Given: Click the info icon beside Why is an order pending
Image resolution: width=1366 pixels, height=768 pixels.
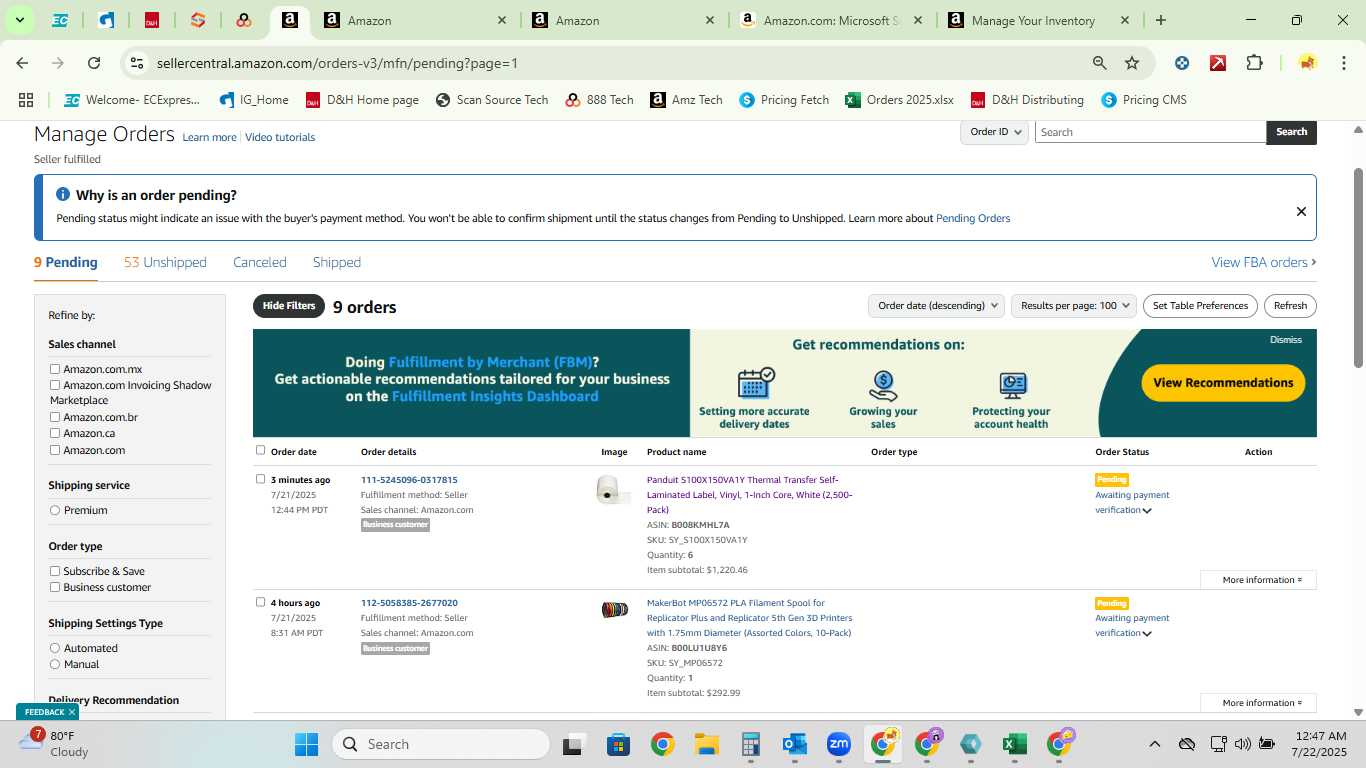Looking at the screenshot, I should coord(63,195).
